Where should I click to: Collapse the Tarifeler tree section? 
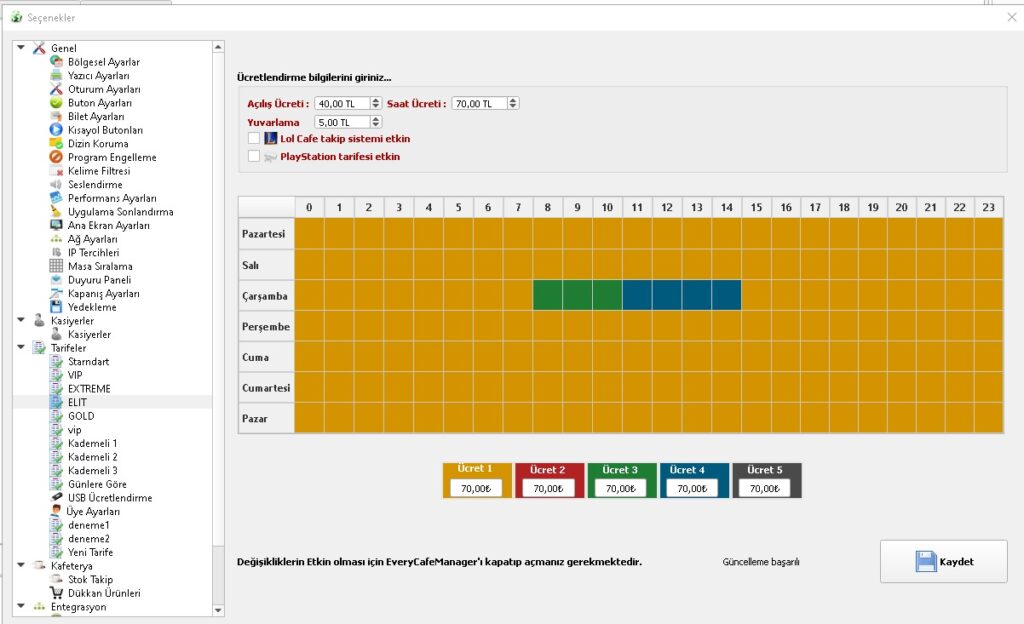pyautogui.click(x=22, y=348)
